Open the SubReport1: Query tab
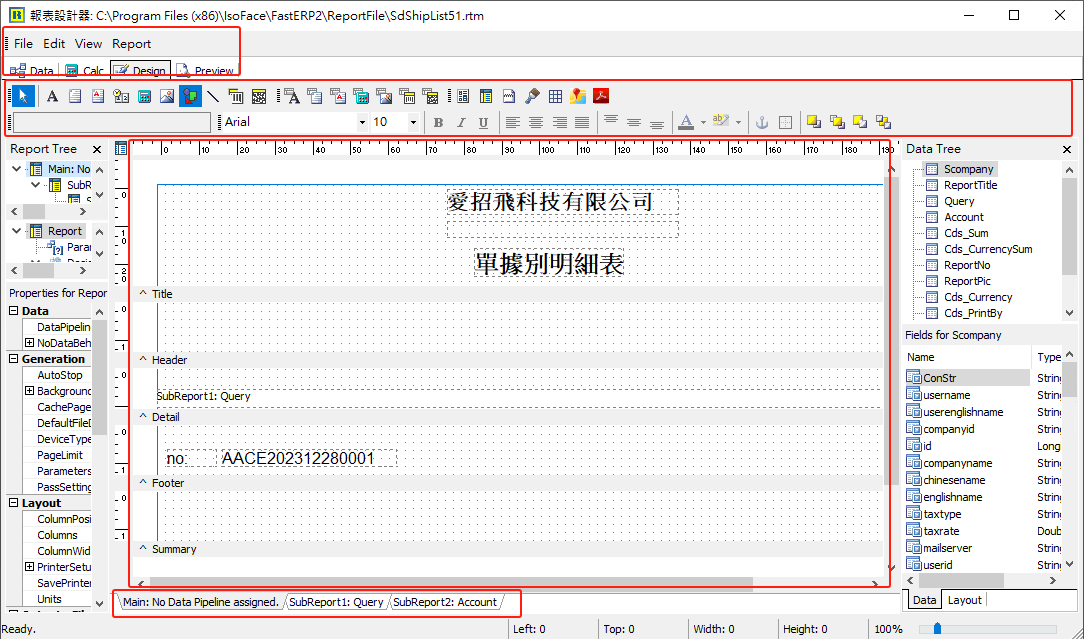 pos(336,602)
